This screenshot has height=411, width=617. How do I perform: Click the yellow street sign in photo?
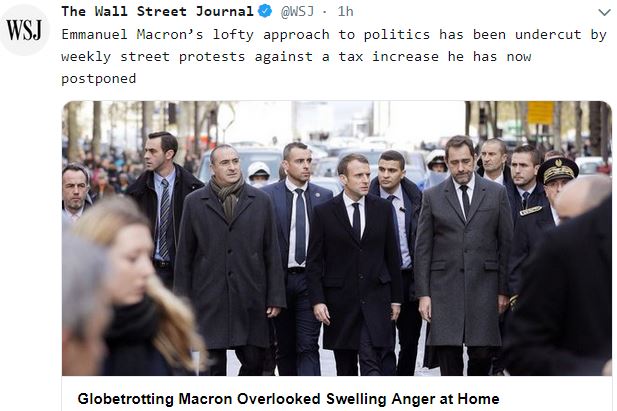540,113
